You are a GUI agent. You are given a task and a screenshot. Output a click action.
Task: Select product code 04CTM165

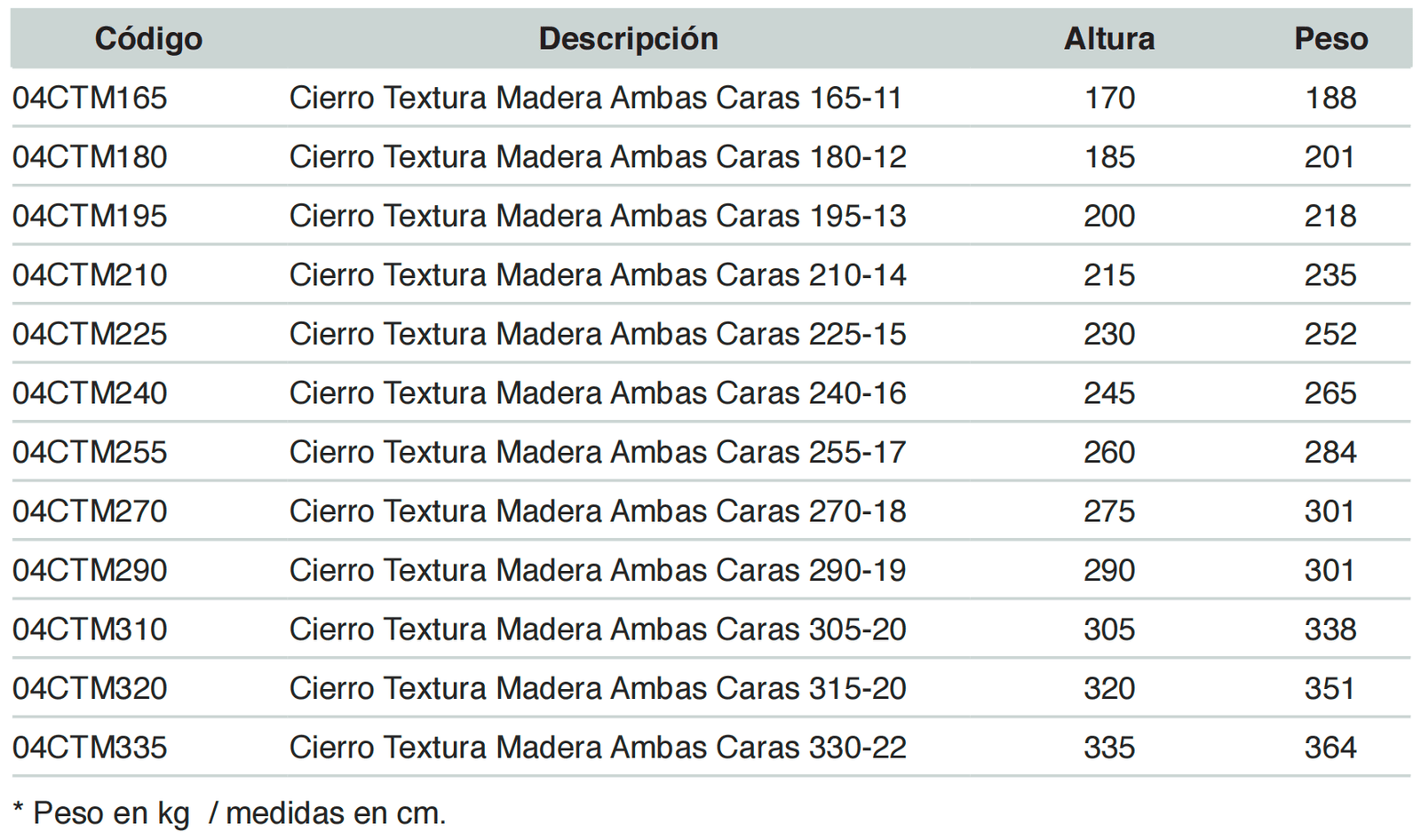pyautogui.click(x=90, y=98)
